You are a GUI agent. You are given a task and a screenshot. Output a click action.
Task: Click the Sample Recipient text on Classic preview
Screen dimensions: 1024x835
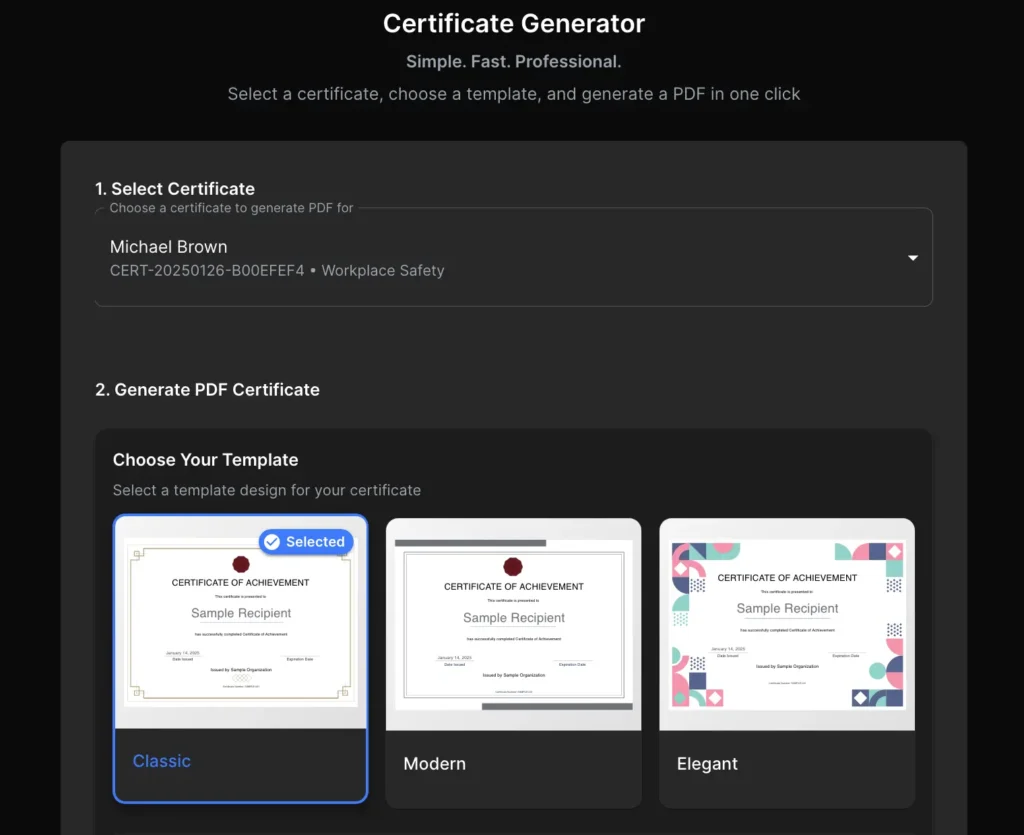pos(242,613)
